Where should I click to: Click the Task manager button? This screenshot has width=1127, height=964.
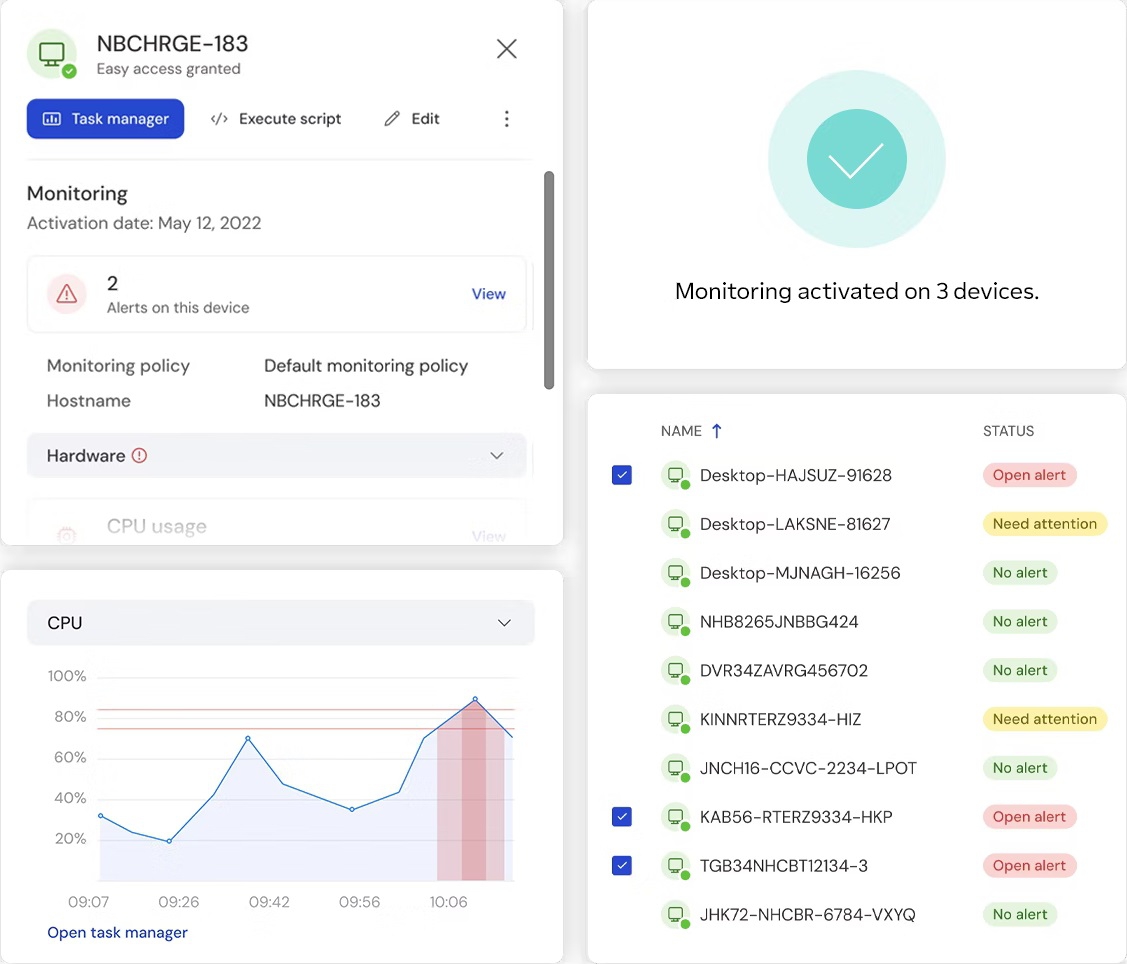(x=106, y=119)
